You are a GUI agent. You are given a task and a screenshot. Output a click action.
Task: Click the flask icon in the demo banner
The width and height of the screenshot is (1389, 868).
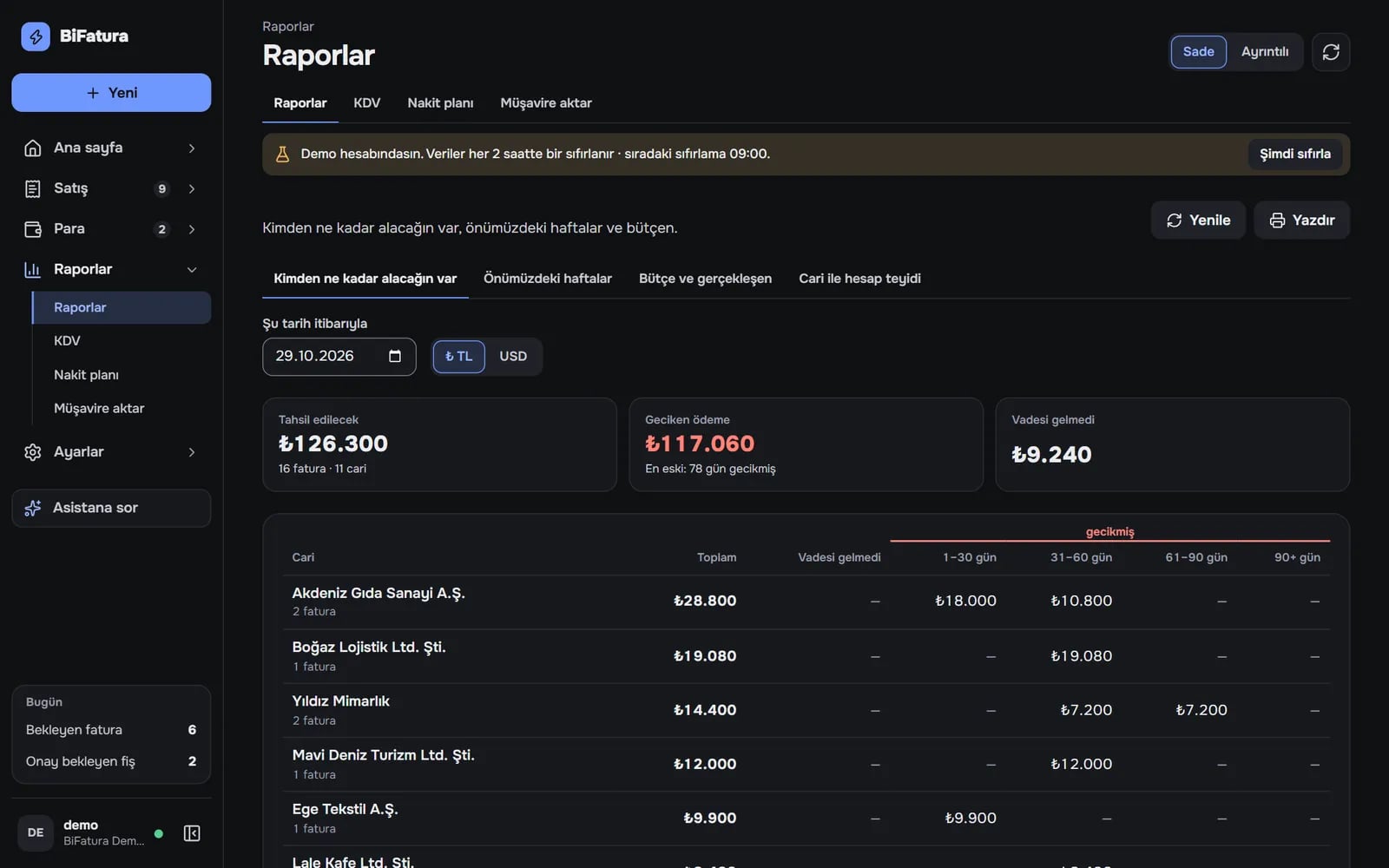point(282,155)
